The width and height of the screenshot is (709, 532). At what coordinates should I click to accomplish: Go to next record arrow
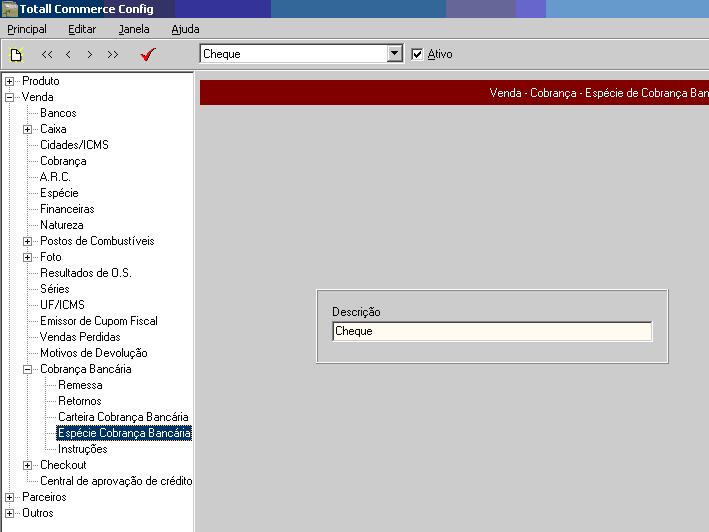(x=90, y=55)
